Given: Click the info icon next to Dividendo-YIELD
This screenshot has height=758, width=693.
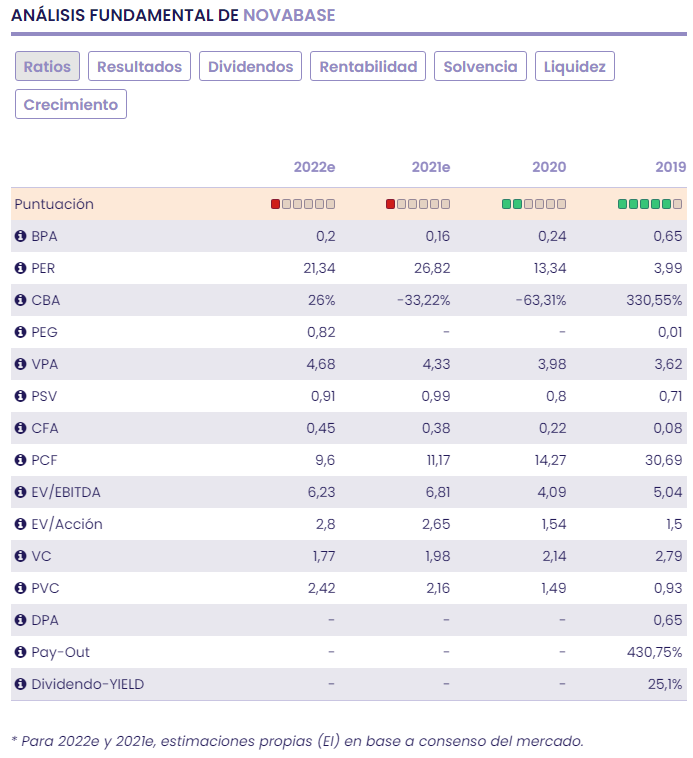Looking at the screenshot, I should (x=20, y=684).
